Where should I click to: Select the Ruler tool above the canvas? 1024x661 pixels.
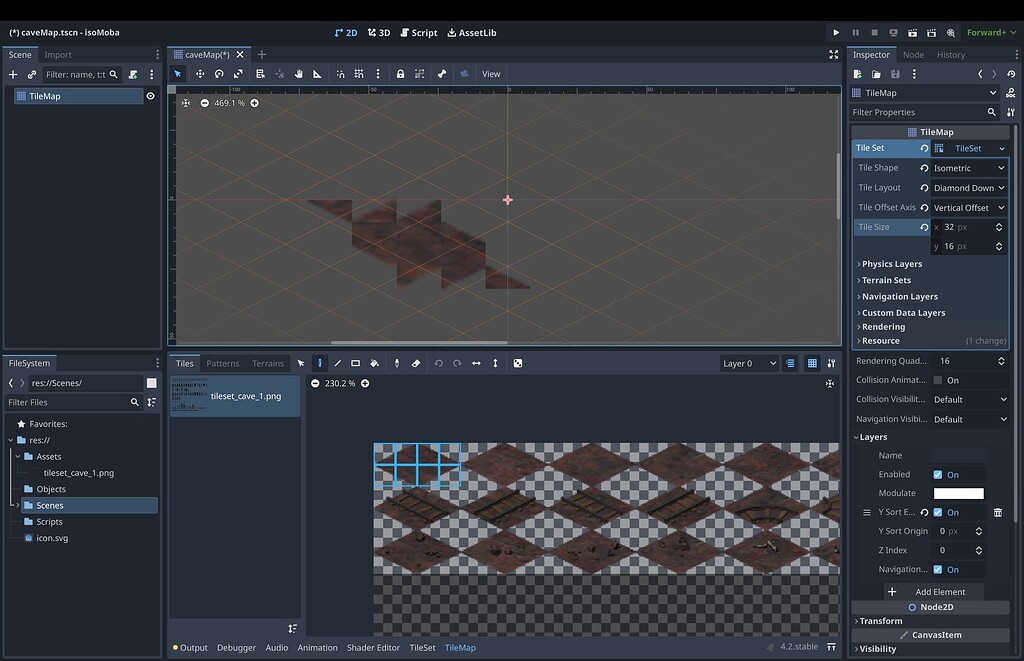coord(316,74)
